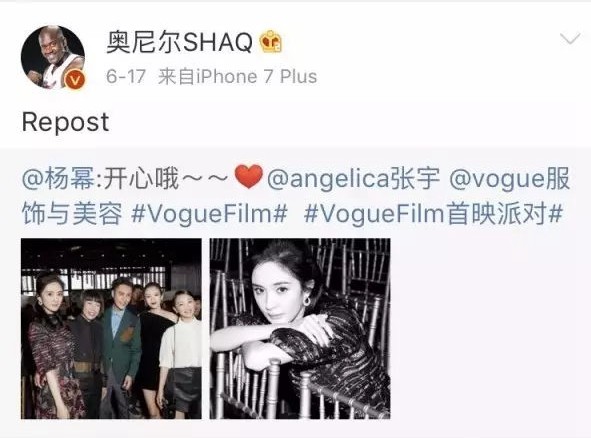Screen dimensions: 591x438
Task: Open the 奥尼尔SHAQ username link
Action: (x=179, y=41)
